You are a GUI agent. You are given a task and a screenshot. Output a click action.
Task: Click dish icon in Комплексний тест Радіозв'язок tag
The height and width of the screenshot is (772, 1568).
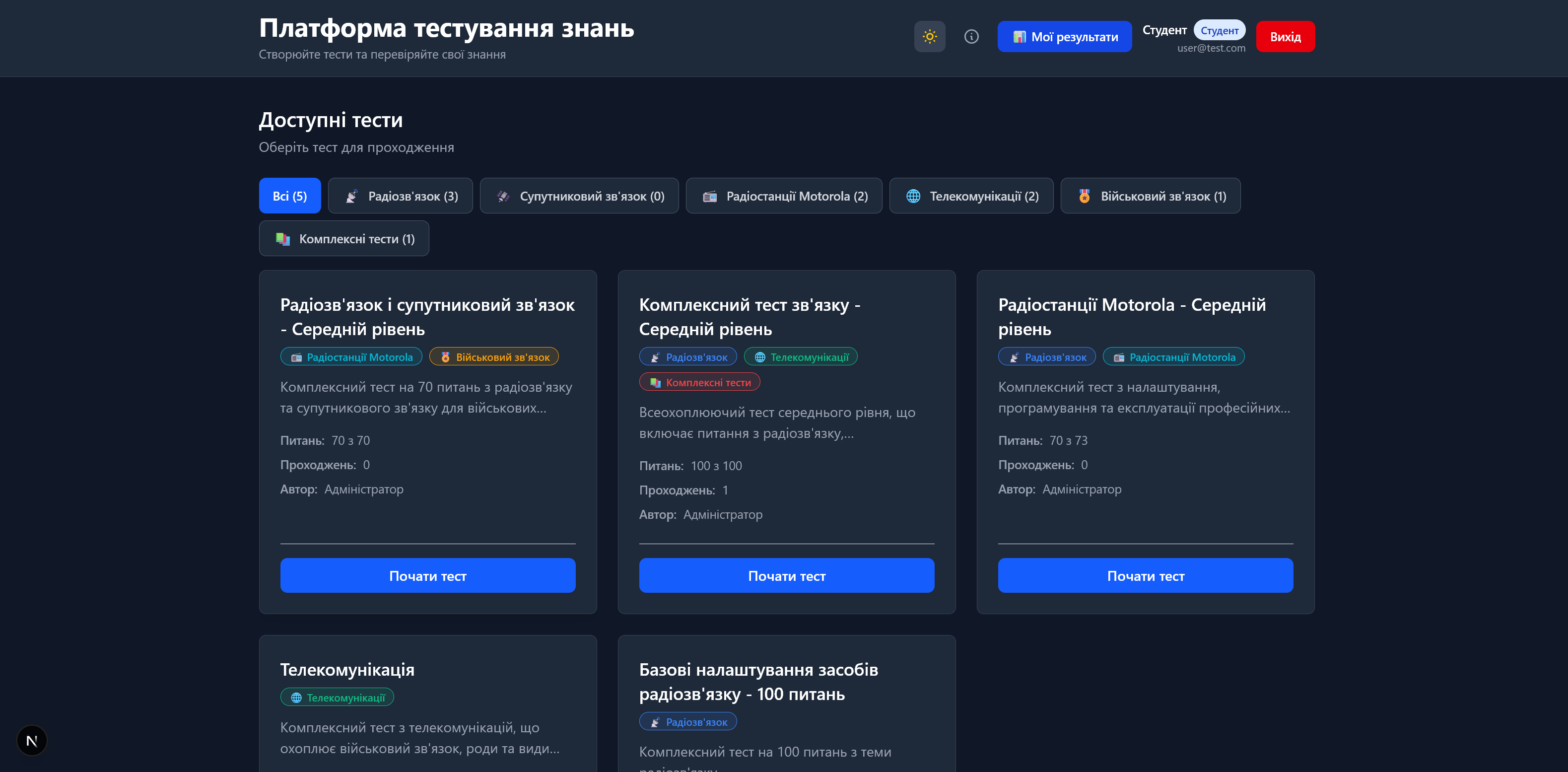pyautogui.click(x=656, y=357)
